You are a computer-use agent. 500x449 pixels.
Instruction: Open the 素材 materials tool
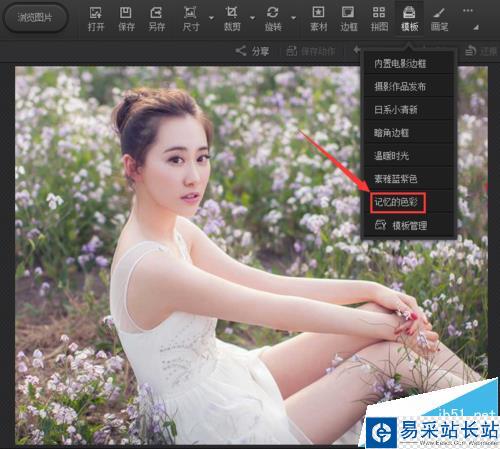(x=318, y=19)
